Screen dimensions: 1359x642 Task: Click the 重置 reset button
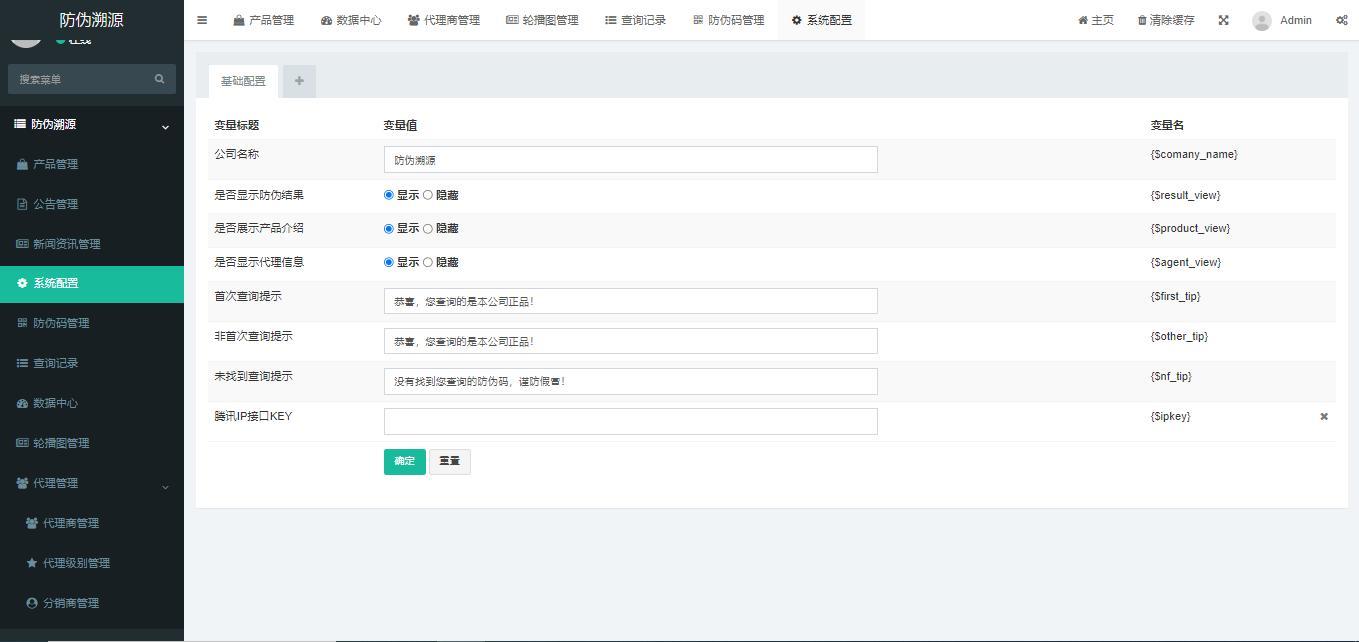pos(450,461)
